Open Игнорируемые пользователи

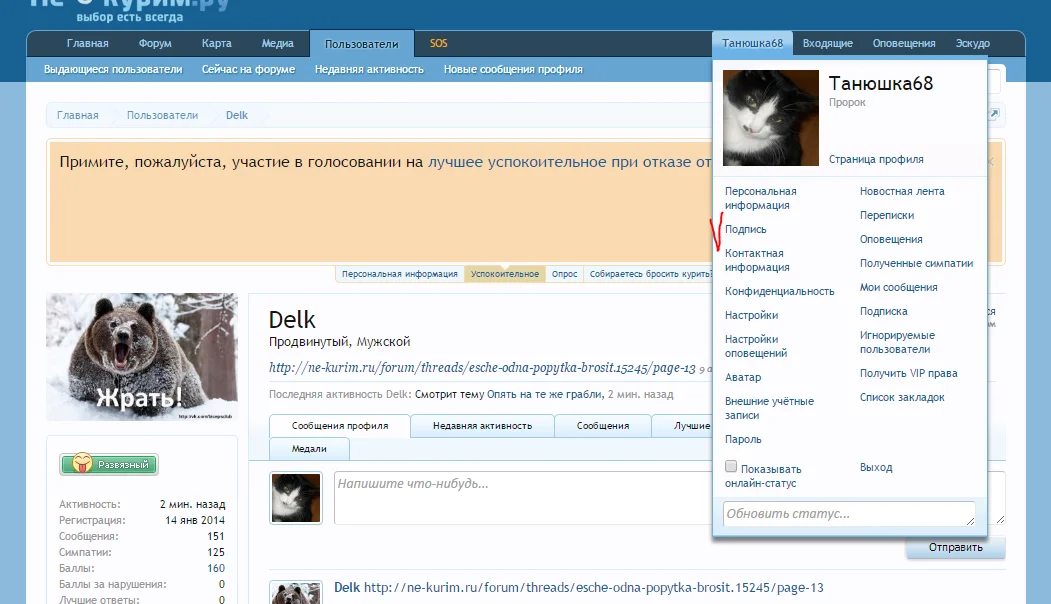click(x=897, y=343)
